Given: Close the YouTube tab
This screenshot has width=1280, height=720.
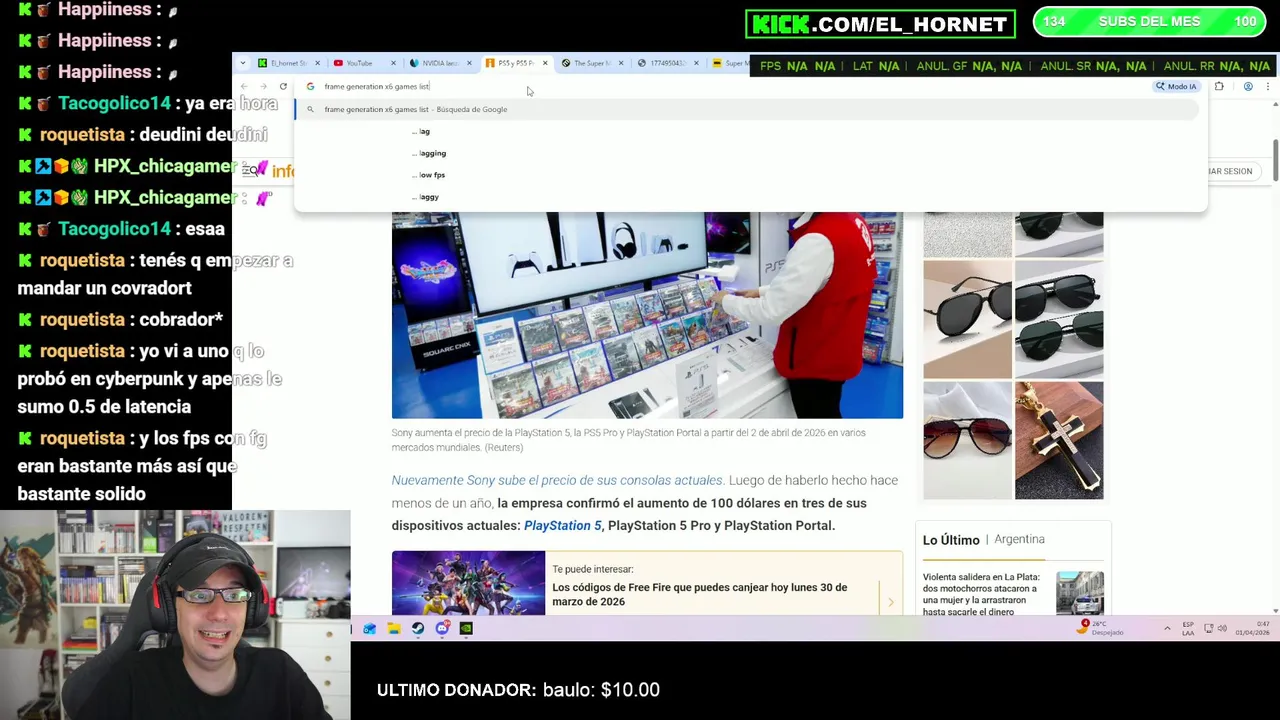Looking at the screenshot, I should (393, 63).
